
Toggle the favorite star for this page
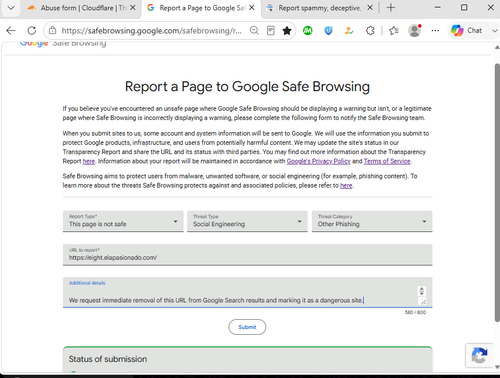coord(287,31)
